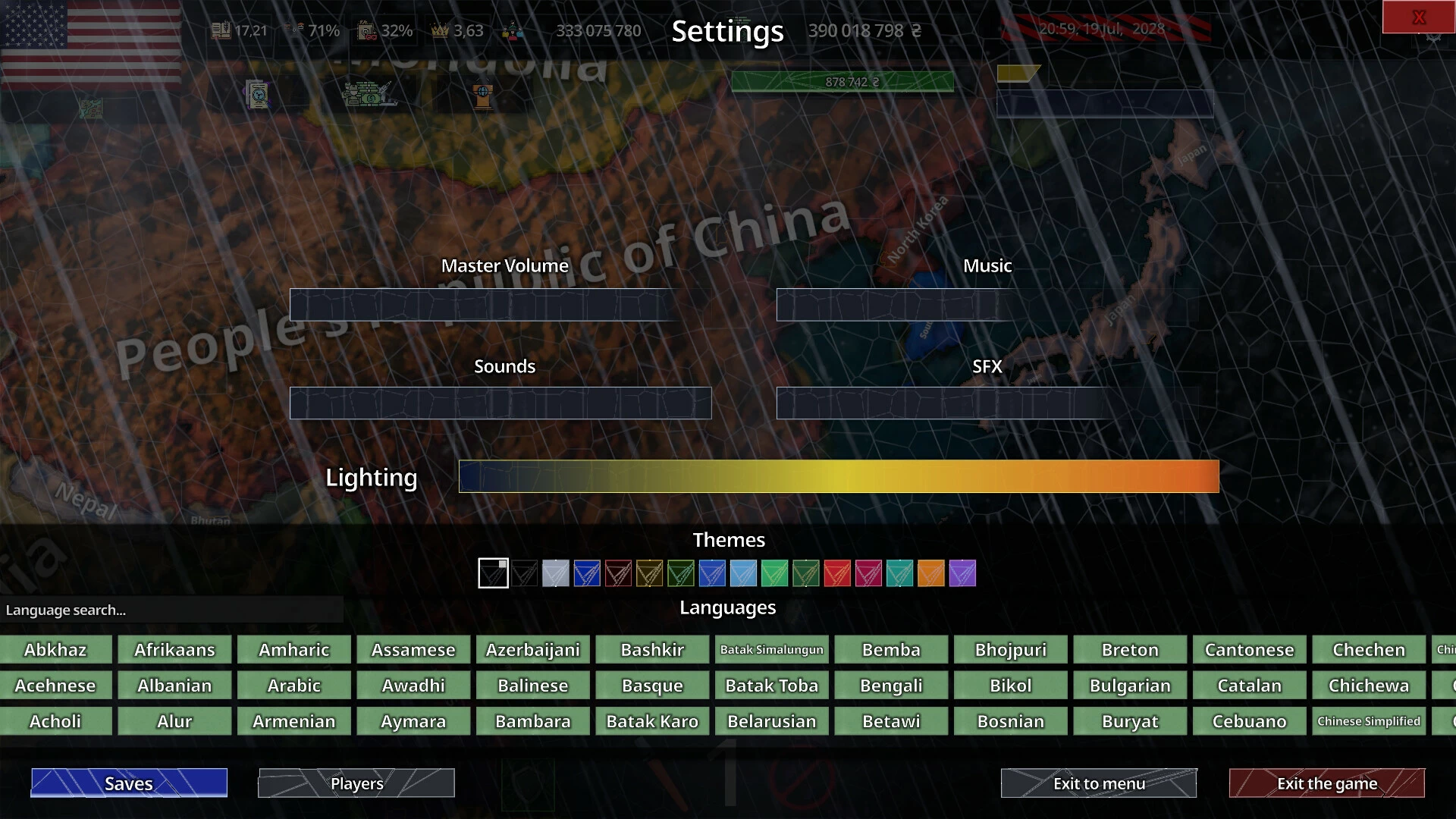Screen dimensions: 1456x819
Task: Choose Belarusian as the language
Action: (x=772, y=721)
